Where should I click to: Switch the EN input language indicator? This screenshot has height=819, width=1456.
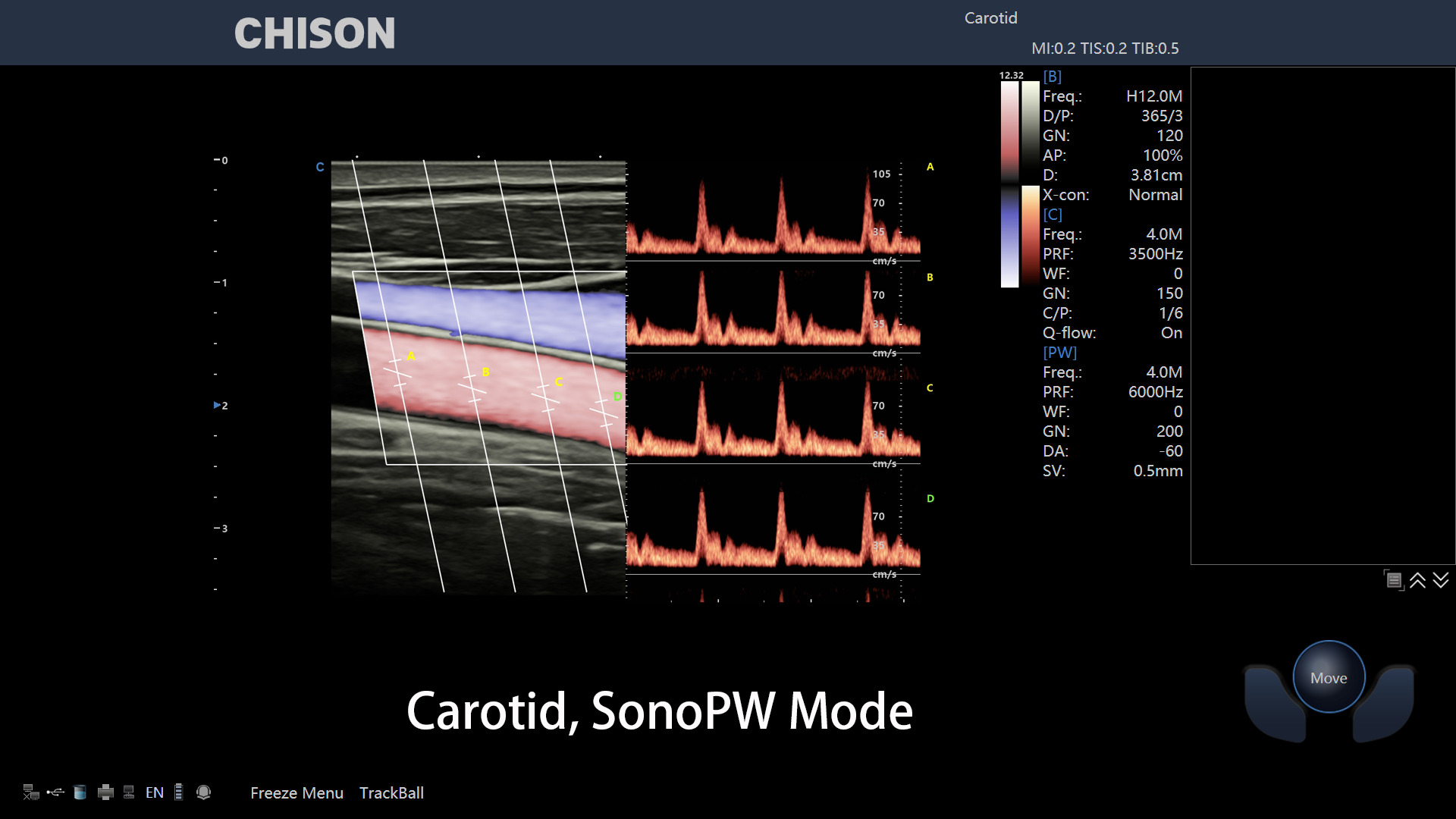point(155,792)
